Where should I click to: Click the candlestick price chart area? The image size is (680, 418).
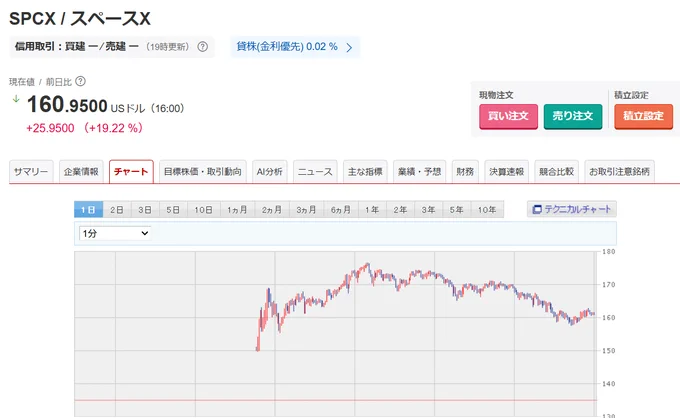click(336, 334)
